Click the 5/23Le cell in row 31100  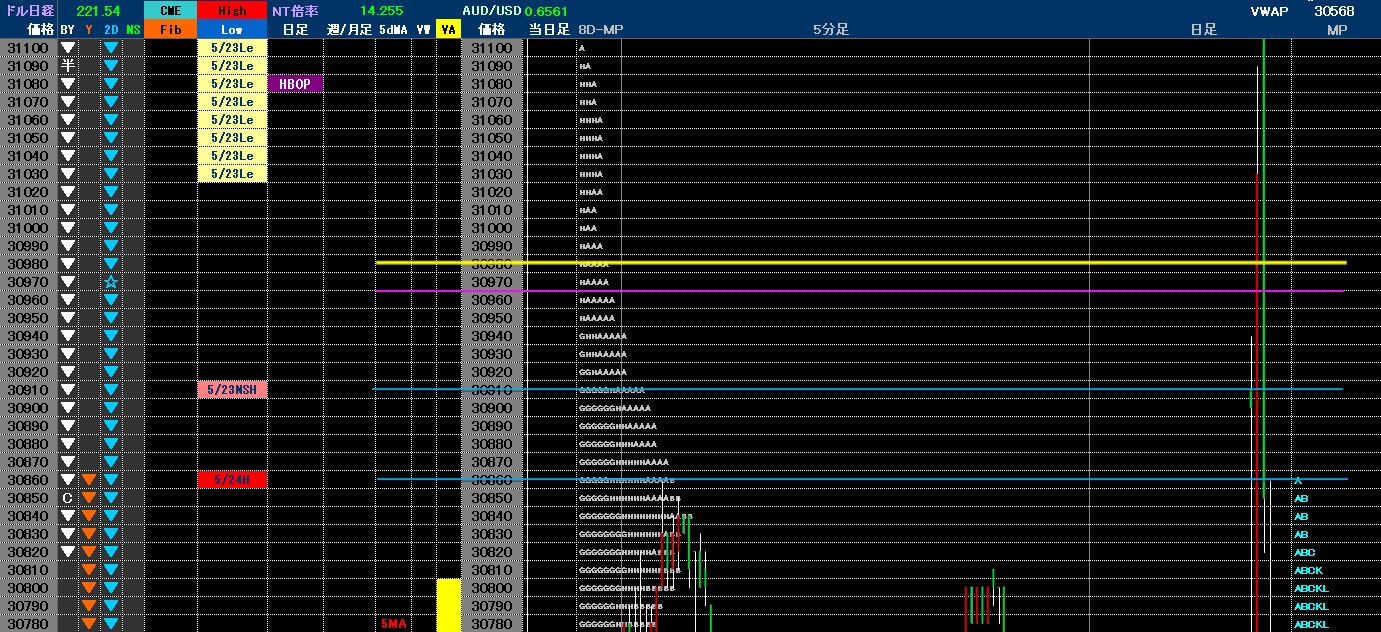(232, 48)
